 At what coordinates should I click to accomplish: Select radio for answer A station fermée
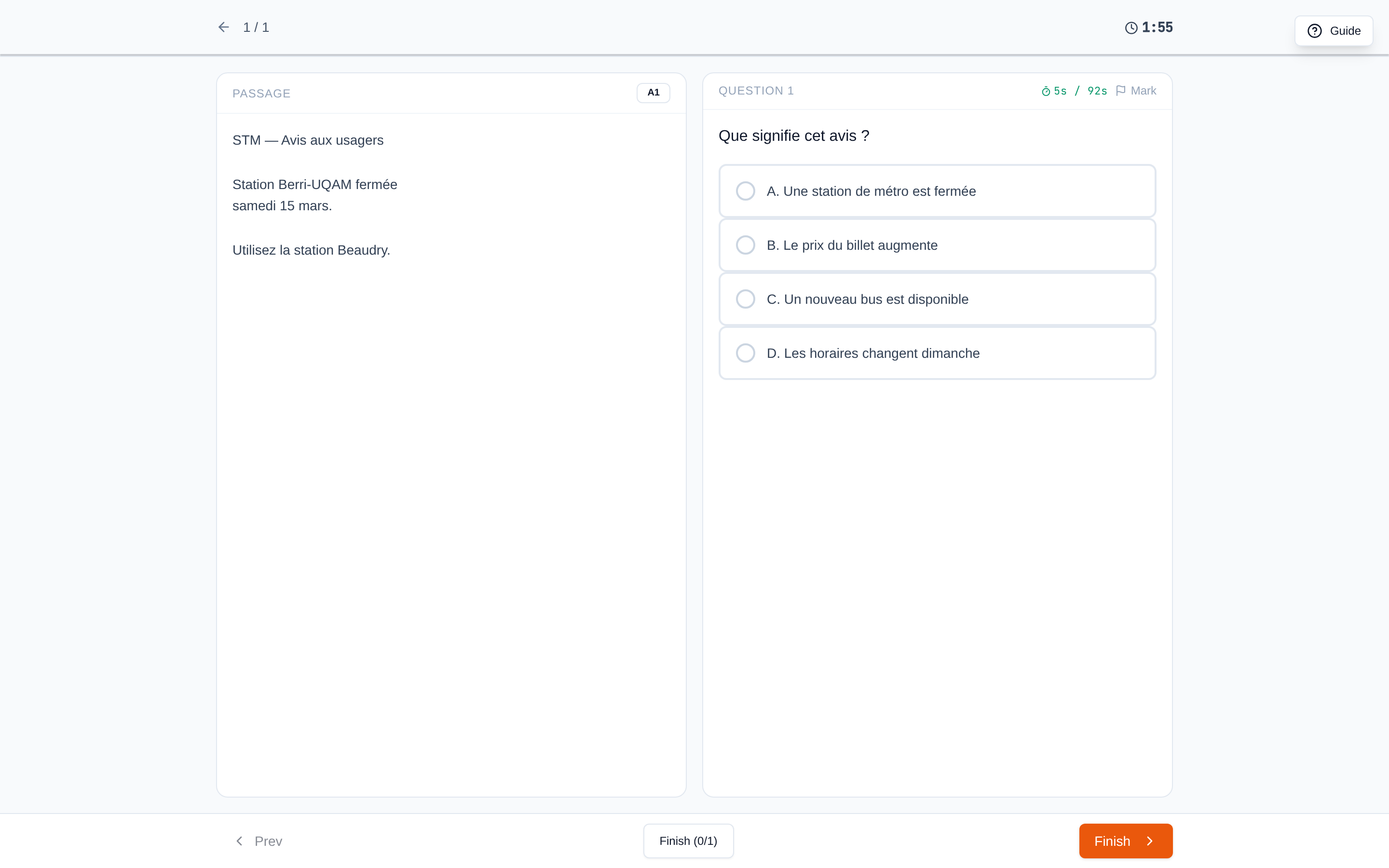click(745, 191)
